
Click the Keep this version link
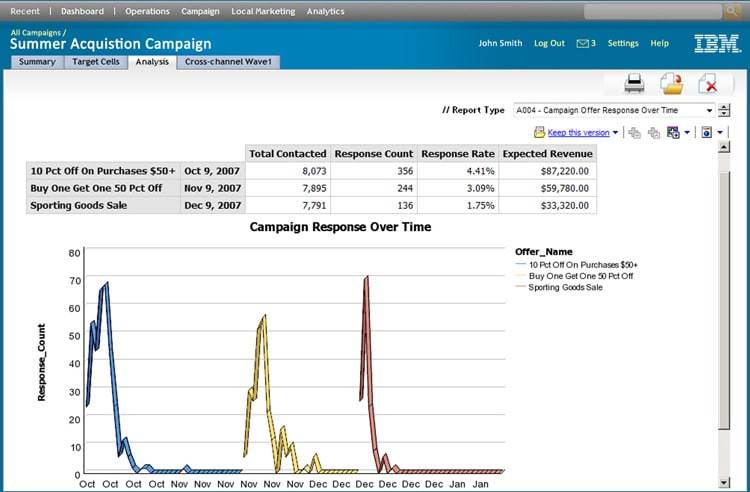[578, 132]
